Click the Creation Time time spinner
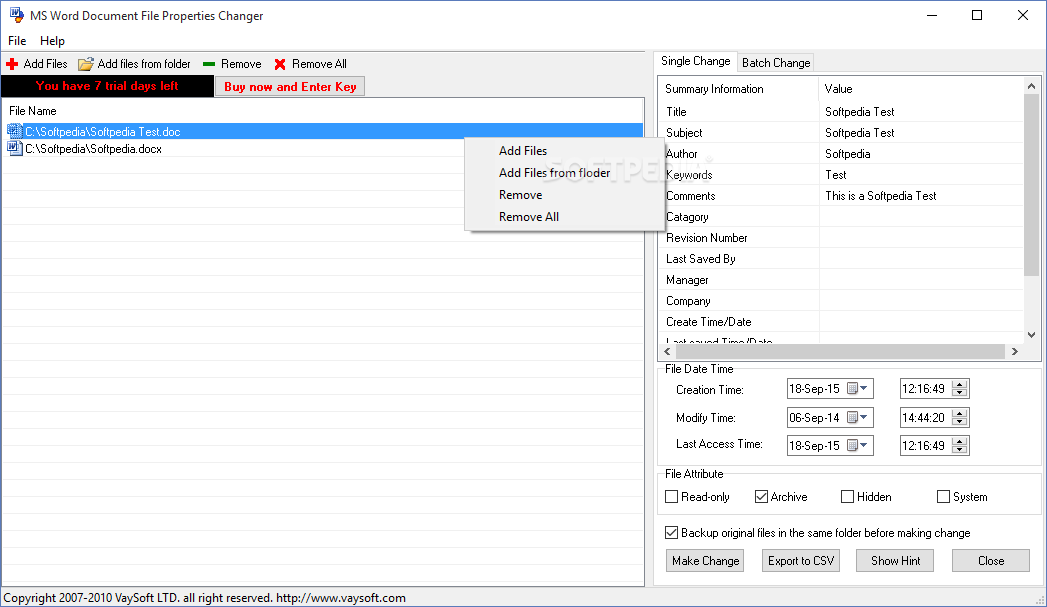The width and height of the screenshot is (1047, 607). click(960, 389)
